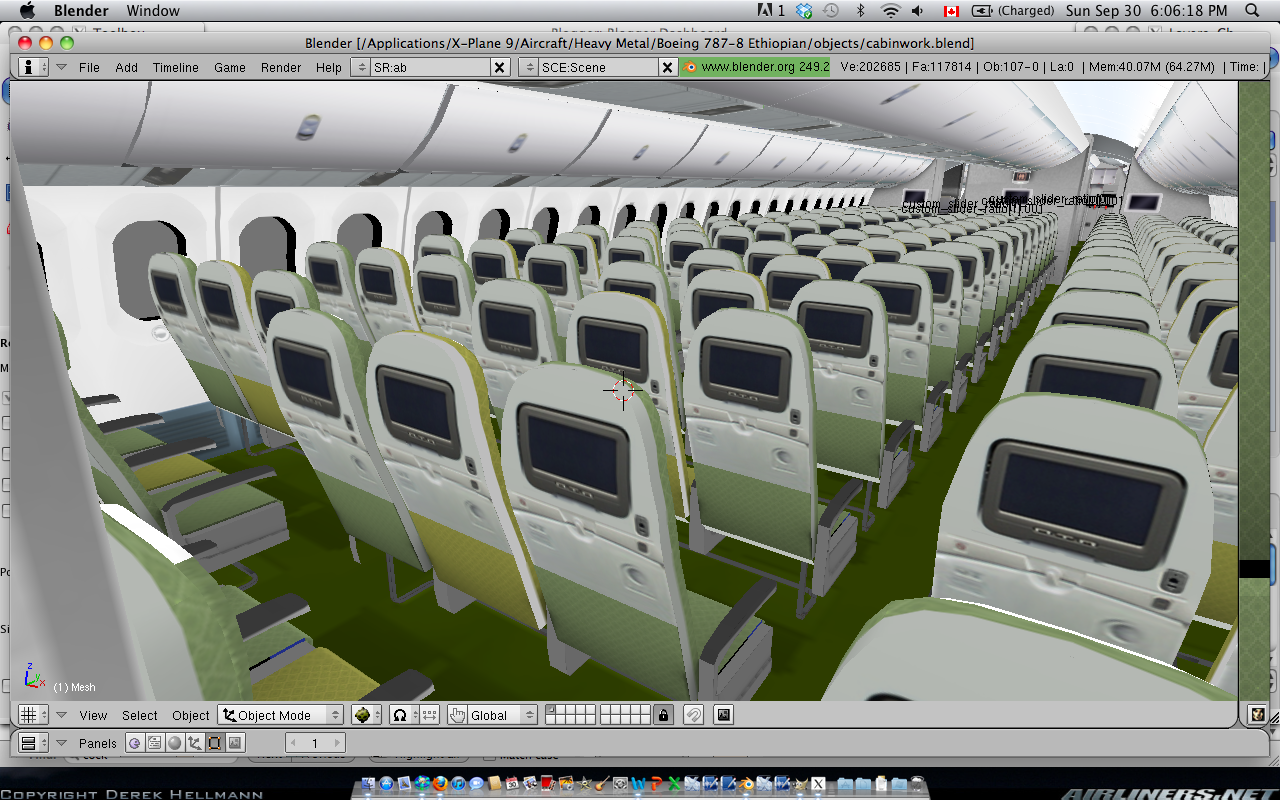Open the Blender application menu
This screenshot has height=800, width=1280.
(81, 10)
